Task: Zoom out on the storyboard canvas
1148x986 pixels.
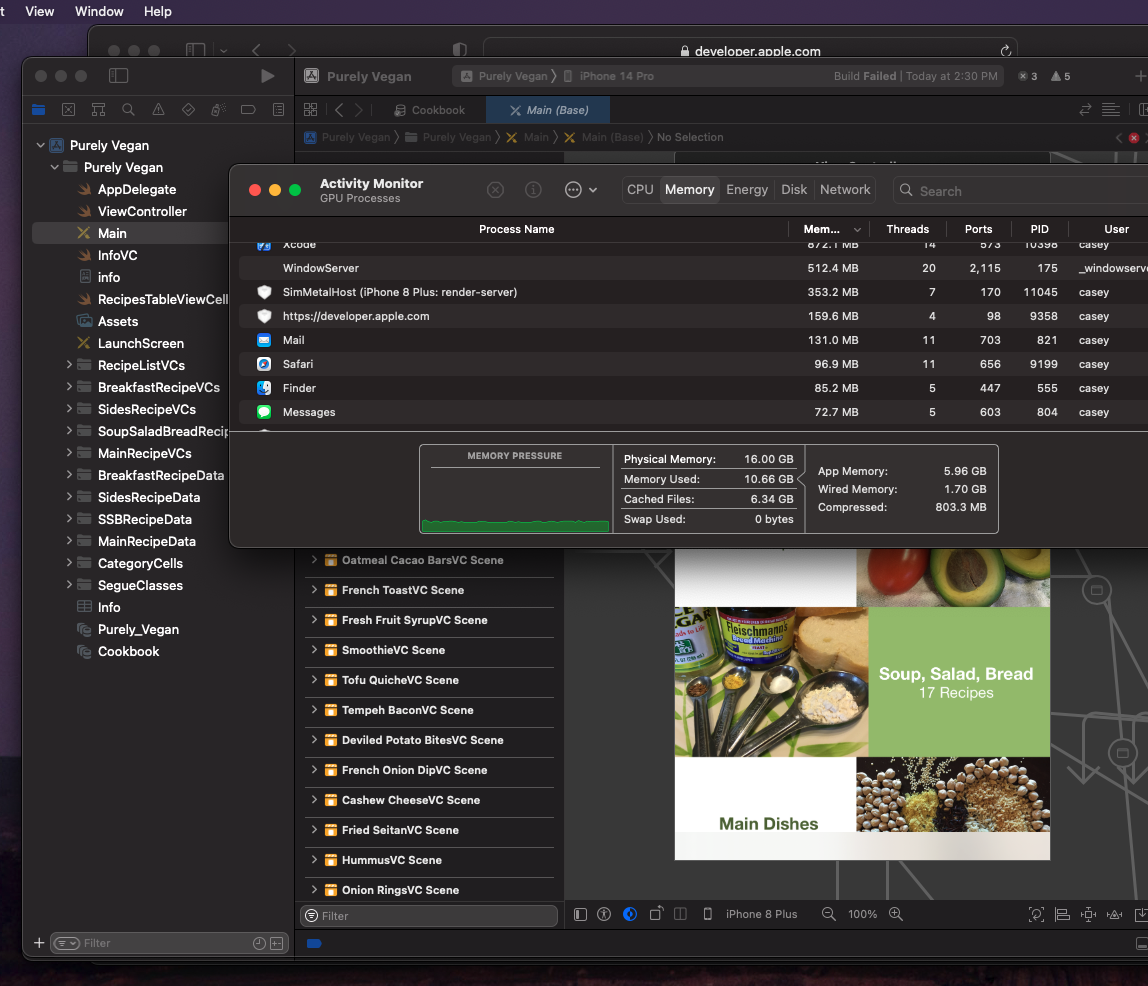Action: pyautogui.click(x=828, y=914)
